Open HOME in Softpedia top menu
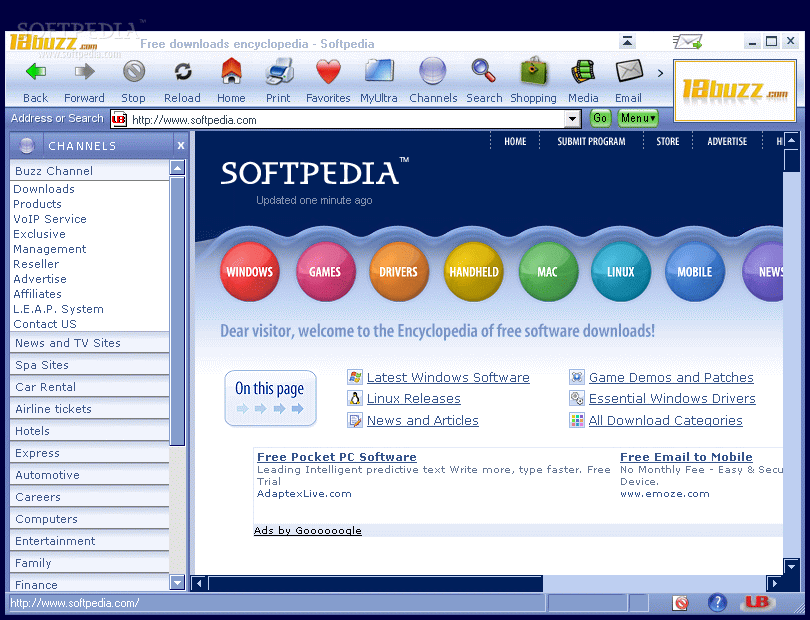 pos(515,142)
